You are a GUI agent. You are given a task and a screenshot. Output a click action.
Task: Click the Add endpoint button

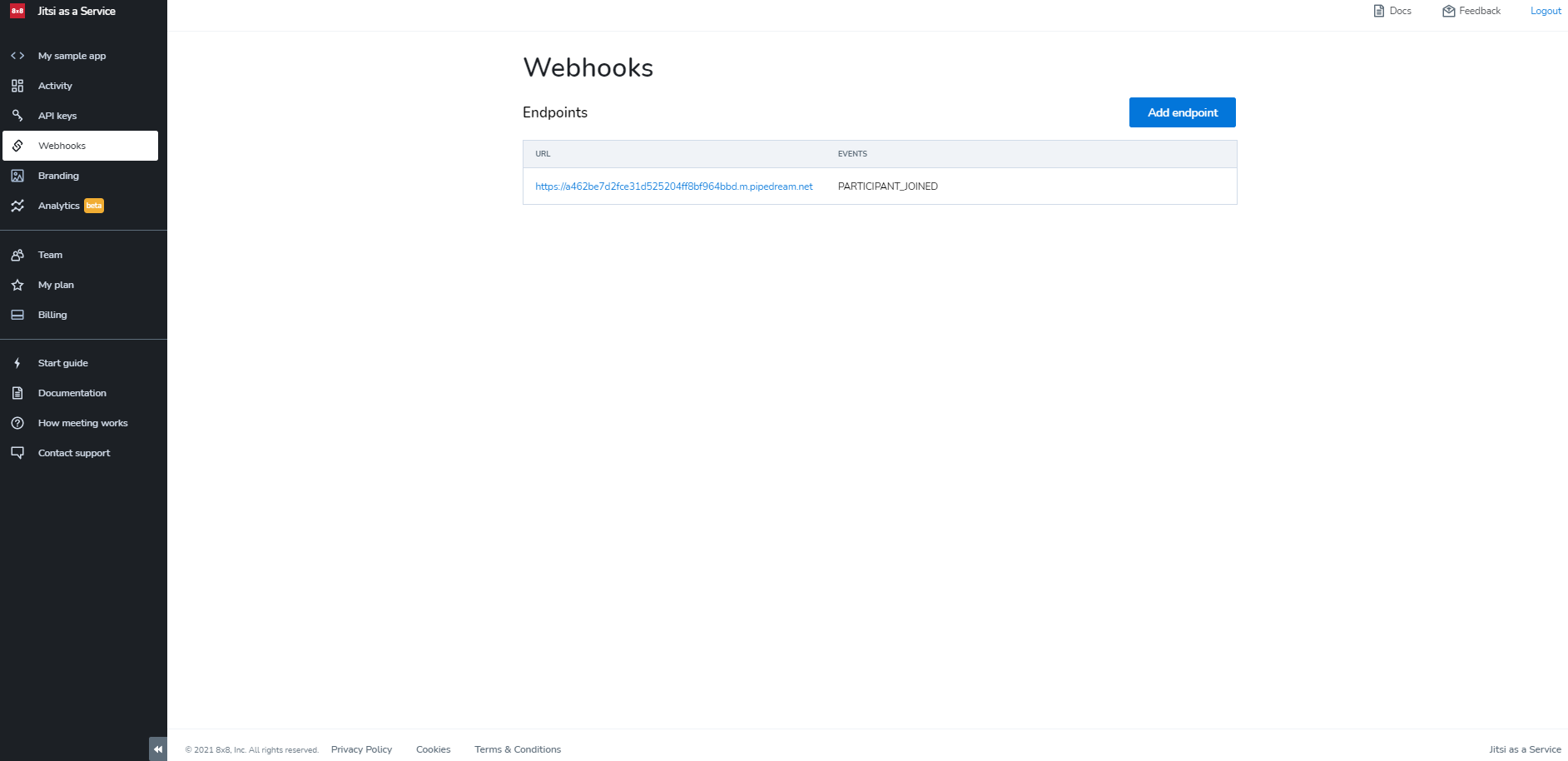tap(1182, 112)
